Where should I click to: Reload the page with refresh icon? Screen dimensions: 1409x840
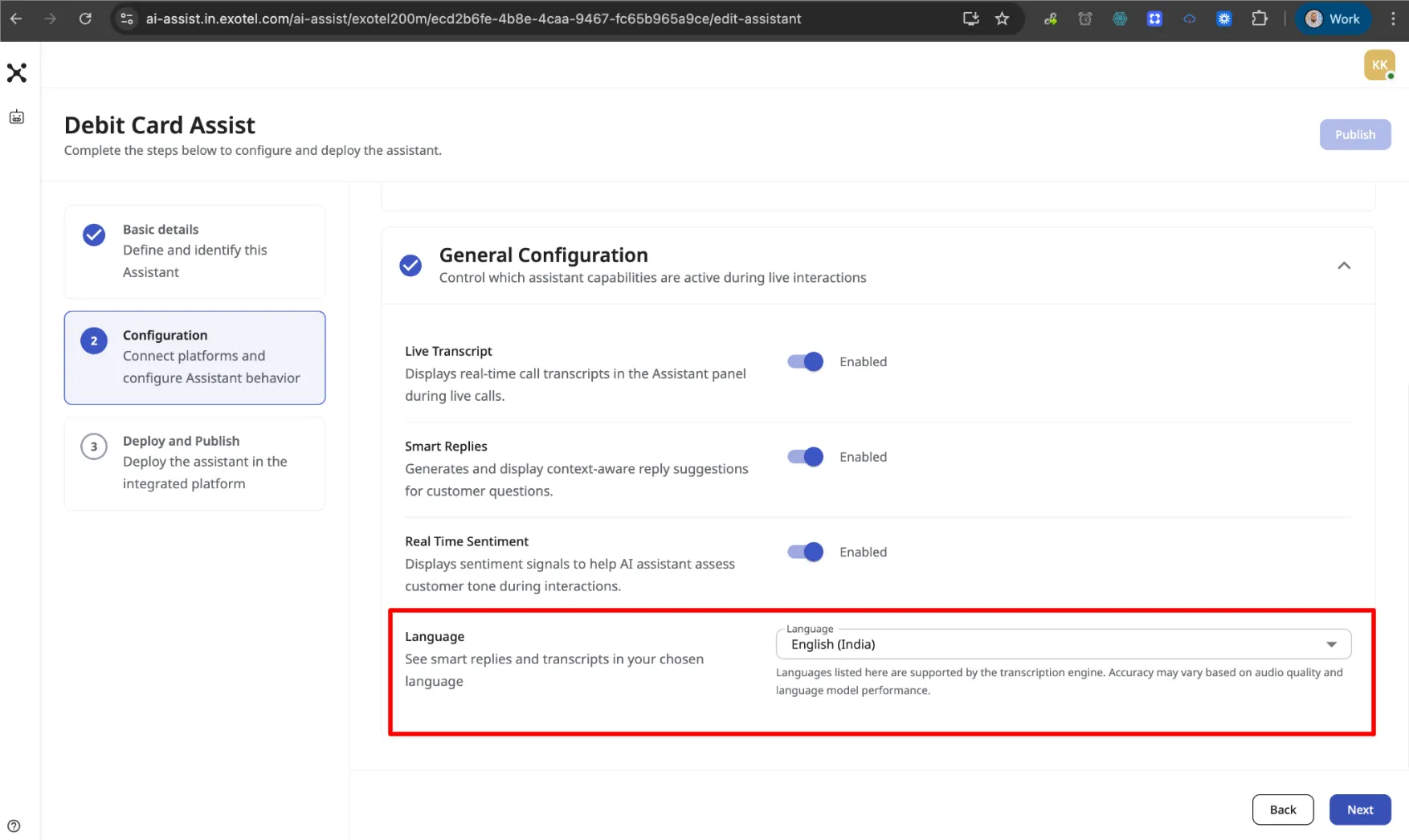click(85, 18)
